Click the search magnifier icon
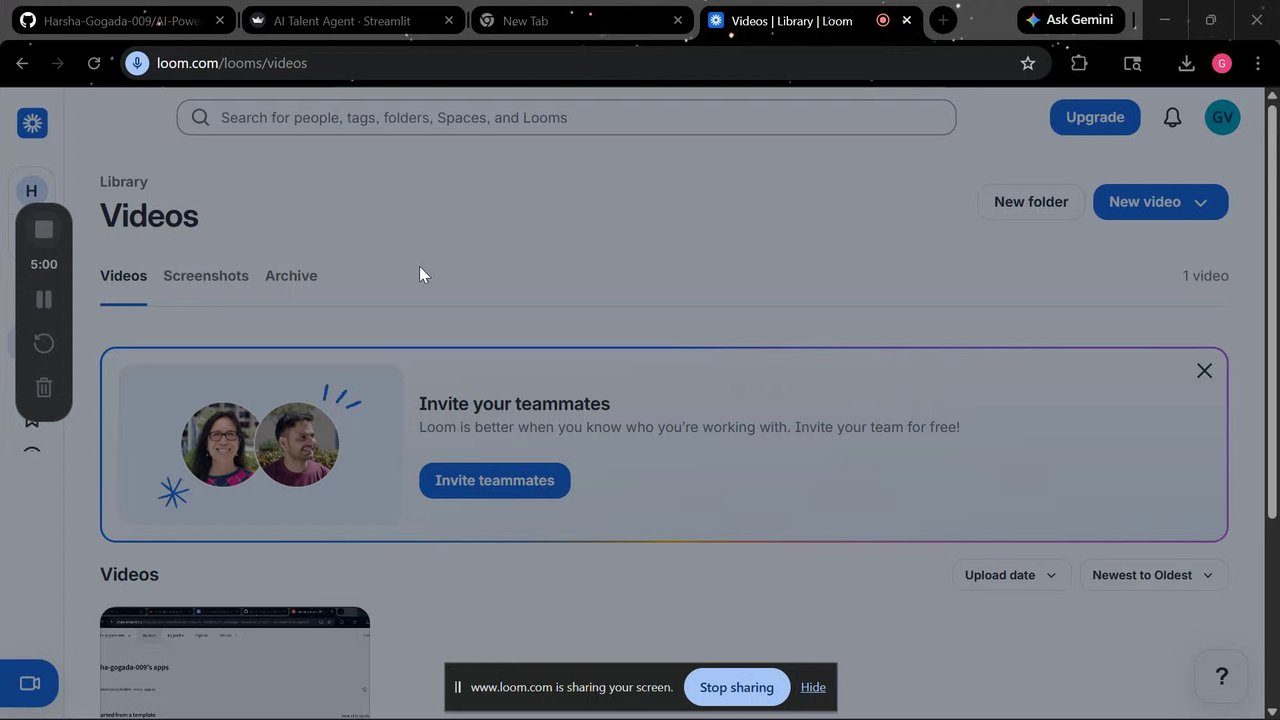The height and width of the screenshot is (720, 1280). click(200, 118)
